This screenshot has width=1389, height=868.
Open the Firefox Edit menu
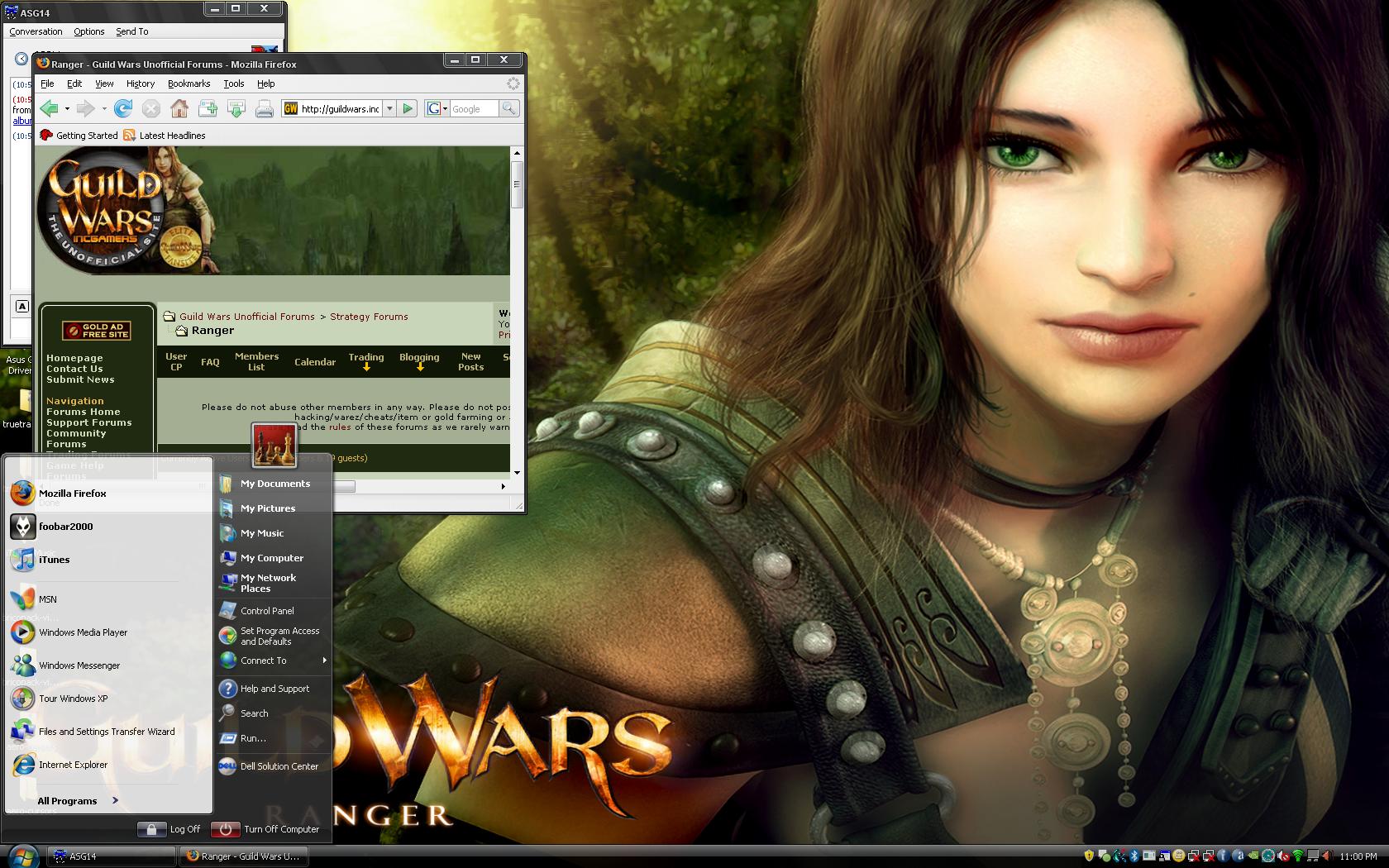tap(74, 83)
